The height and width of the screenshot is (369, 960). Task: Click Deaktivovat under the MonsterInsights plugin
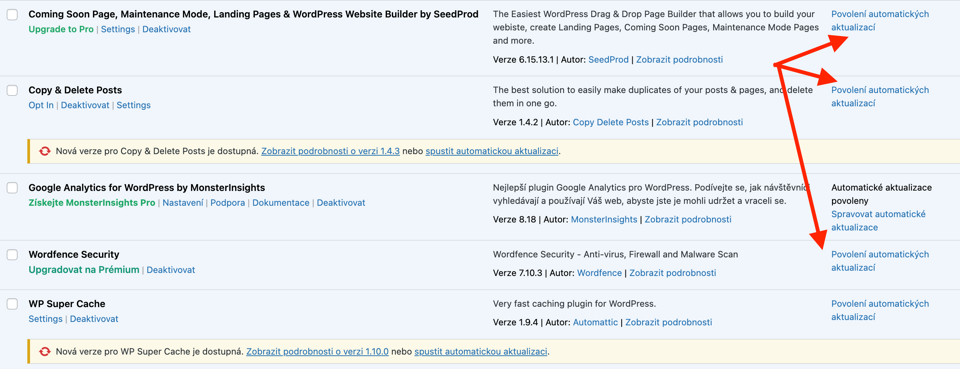tap(341, 203)
